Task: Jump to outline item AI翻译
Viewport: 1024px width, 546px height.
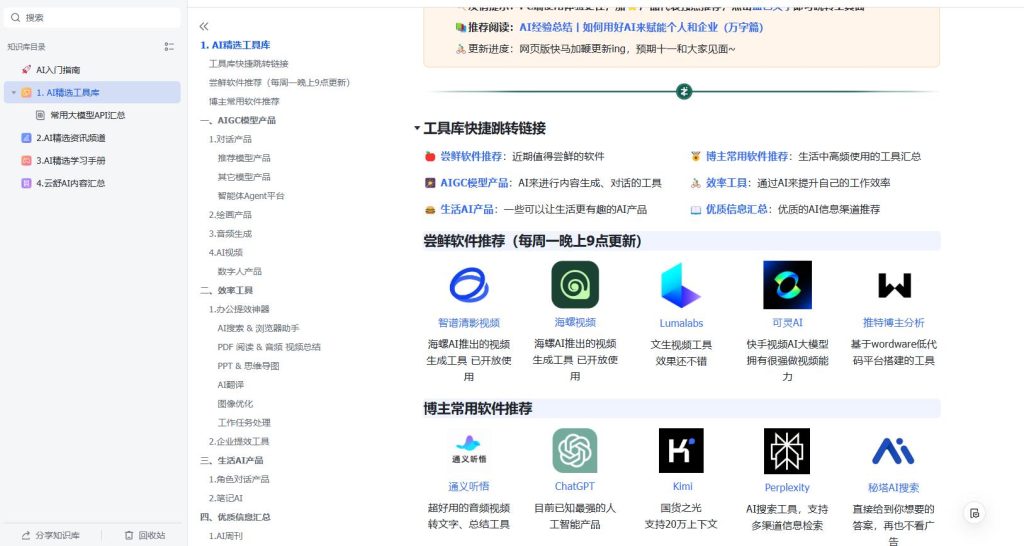Action: [x=231, y=385]
